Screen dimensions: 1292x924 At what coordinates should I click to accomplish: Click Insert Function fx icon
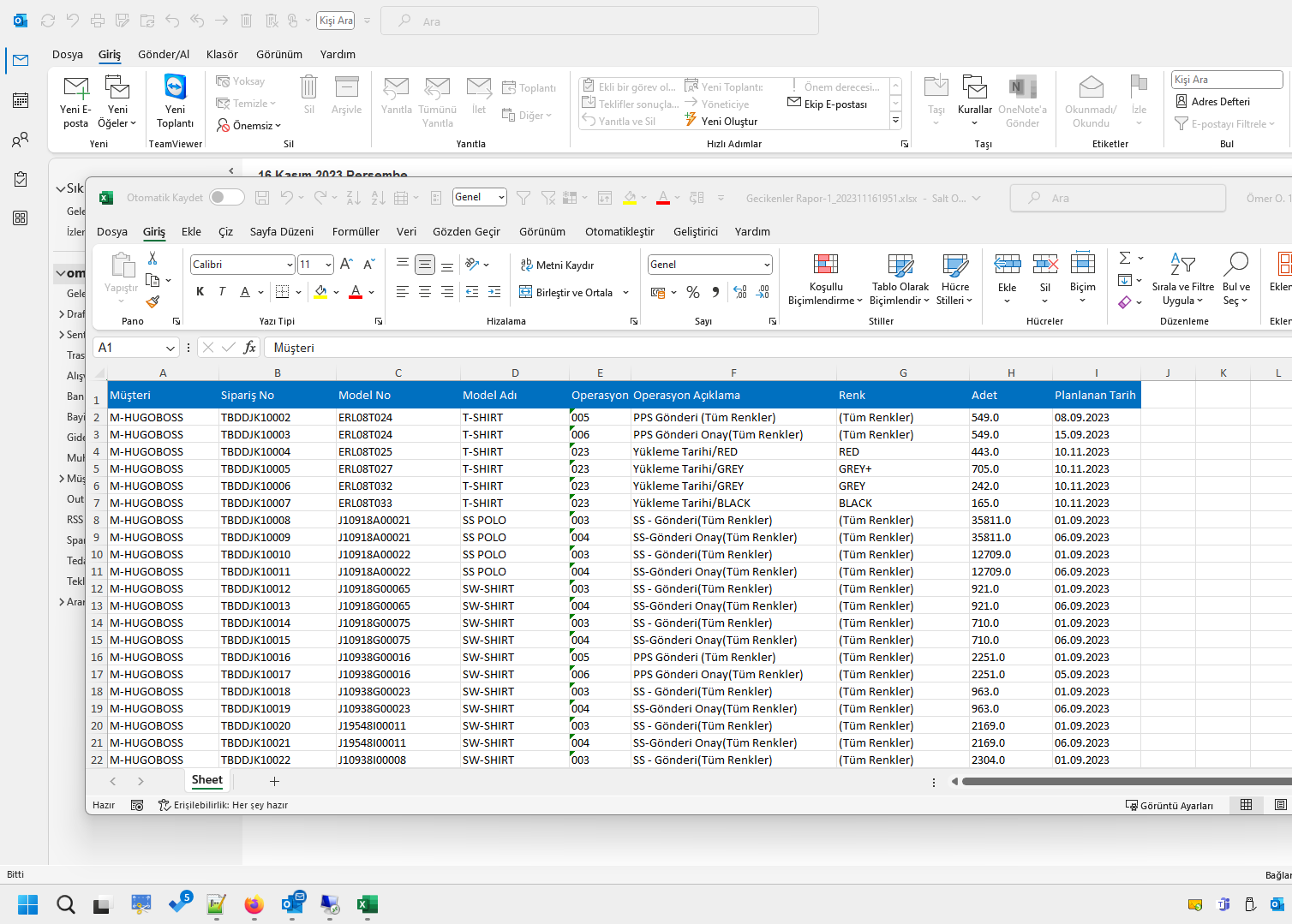coord(249,347)
